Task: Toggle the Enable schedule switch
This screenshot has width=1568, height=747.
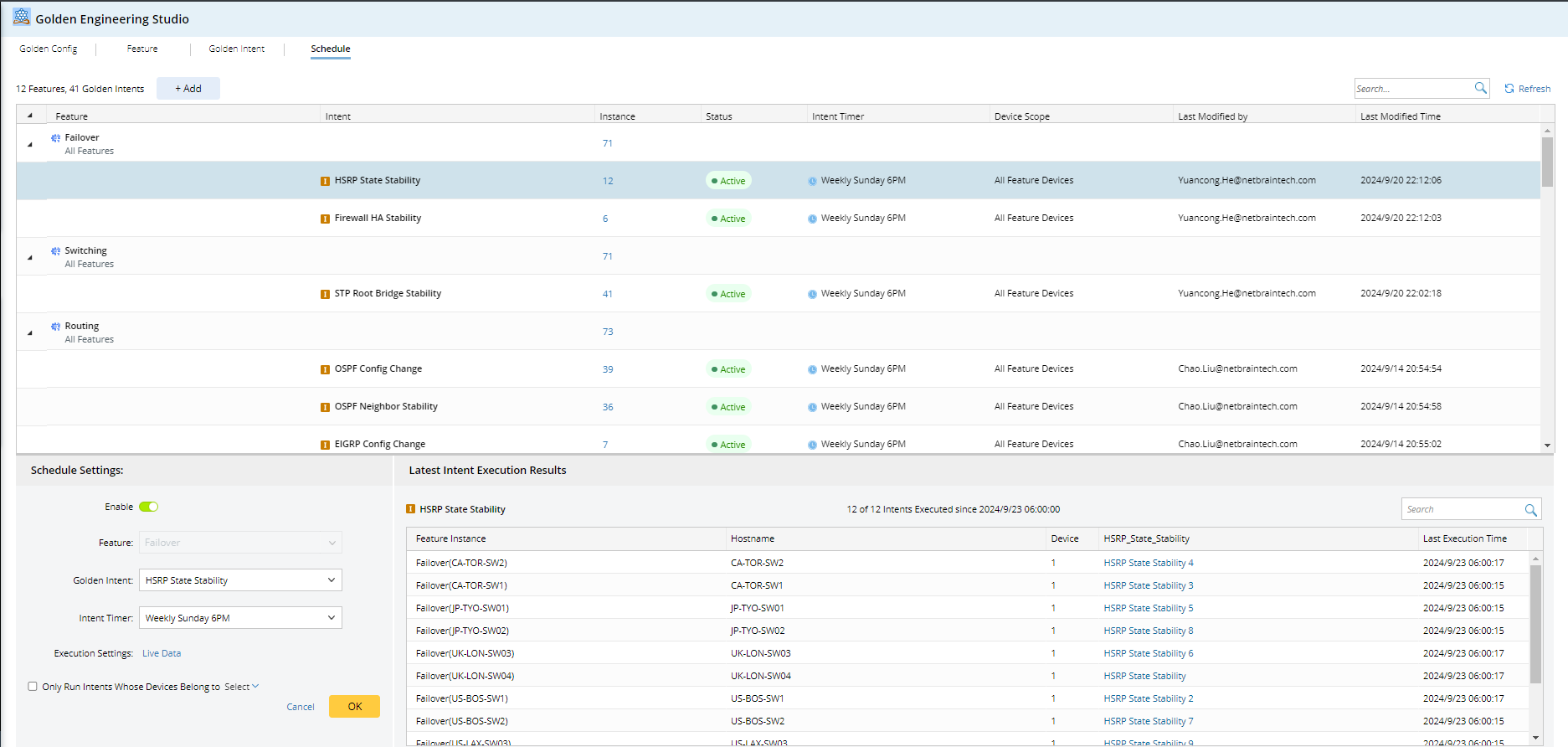Action: (x=148, y=507)
